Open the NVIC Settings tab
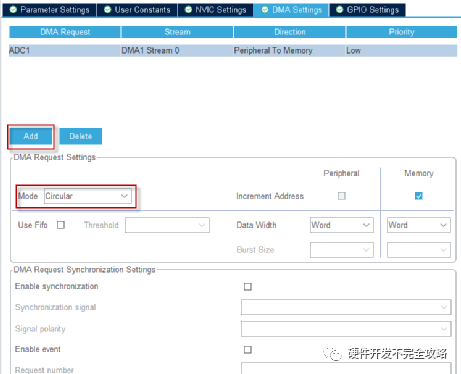 (x=216, y=10)
